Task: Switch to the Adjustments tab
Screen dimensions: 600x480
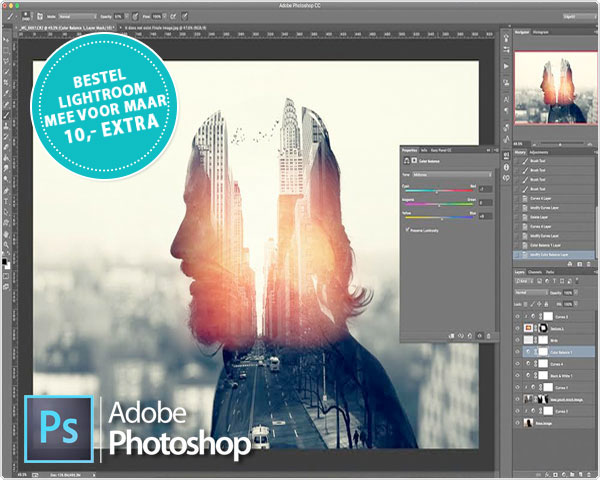Action: click(x=538, y=152)
